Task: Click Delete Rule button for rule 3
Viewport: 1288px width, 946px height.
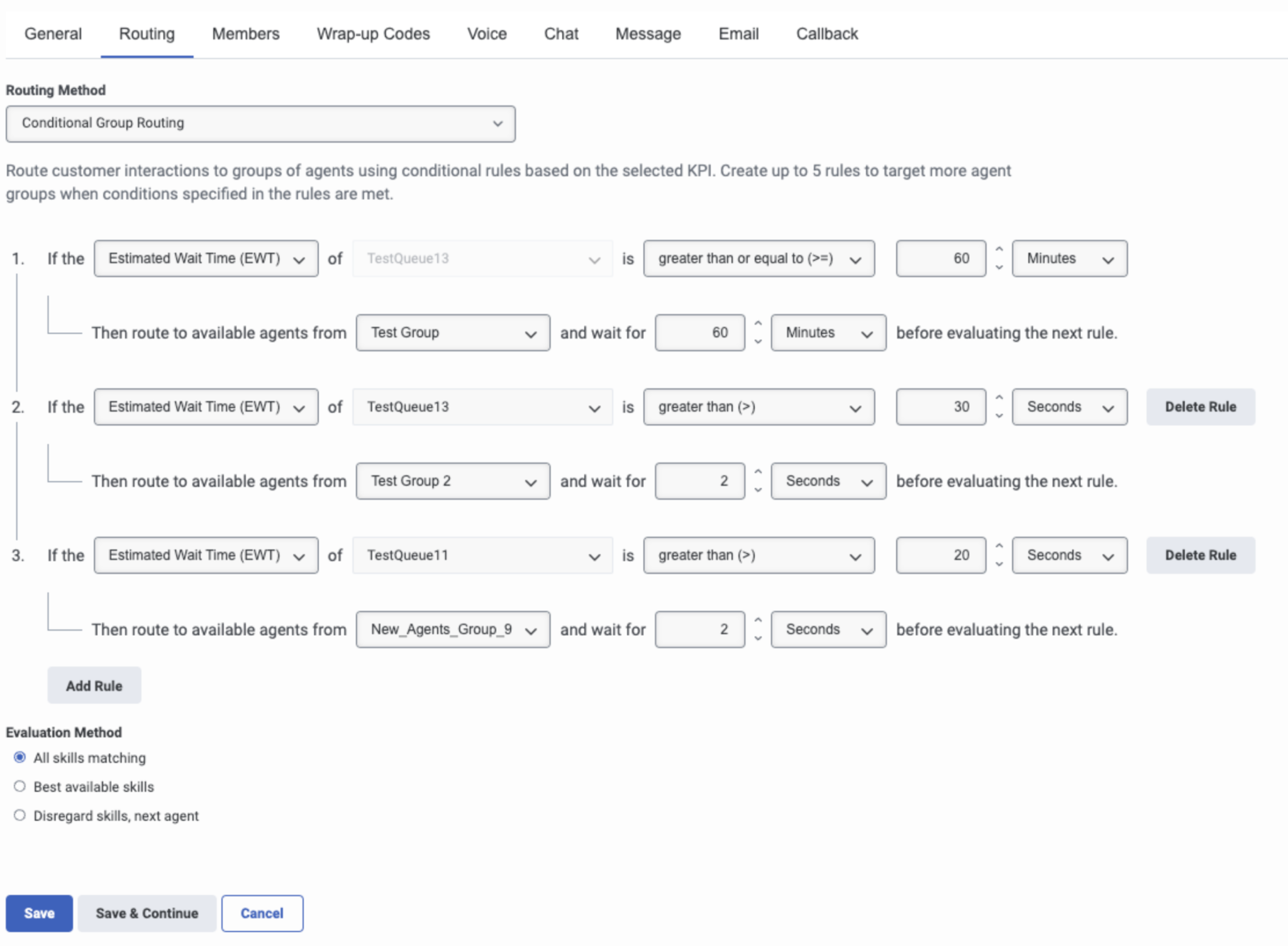Action: pyautogui.click(x=1200, y=555)
